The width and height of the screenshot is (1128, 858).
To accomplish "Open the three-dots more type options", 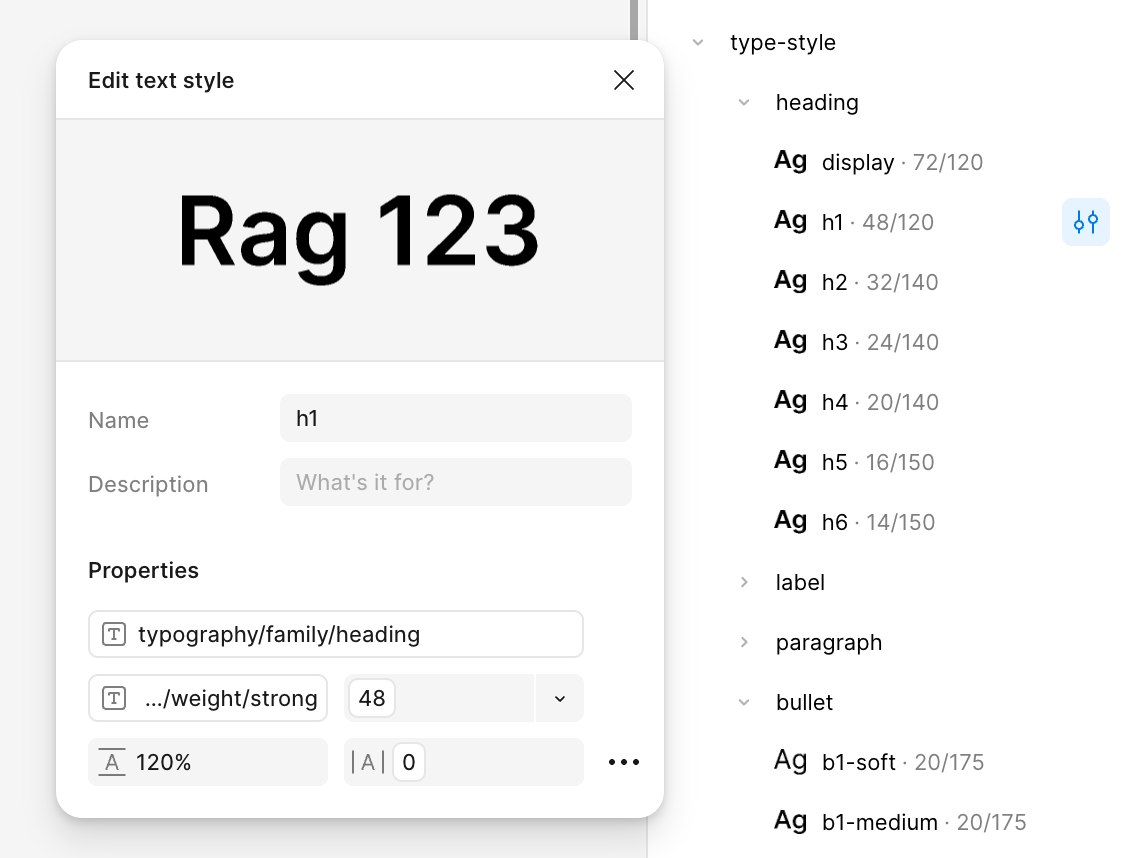I will (x=624, y=762).
